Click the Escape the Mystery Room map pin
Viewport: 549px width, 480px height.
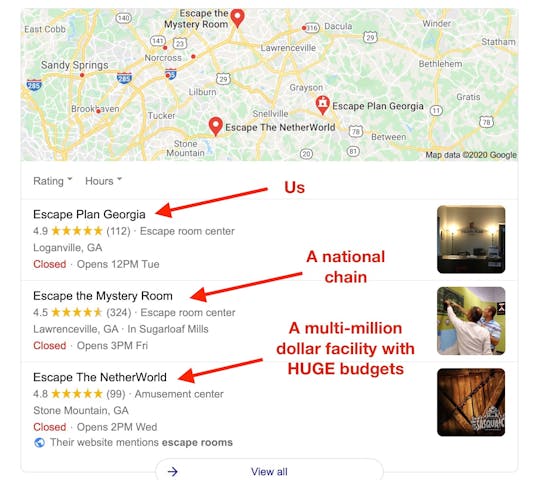tap(238, 18)
